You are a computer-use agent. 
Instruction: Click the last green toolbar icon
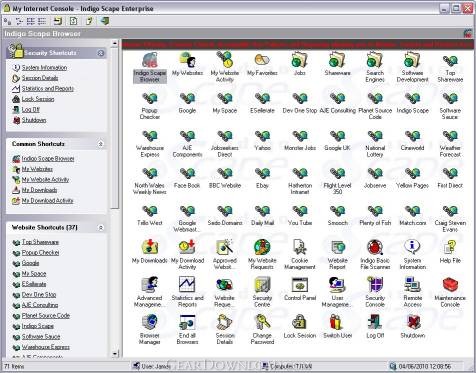point(105,21)
